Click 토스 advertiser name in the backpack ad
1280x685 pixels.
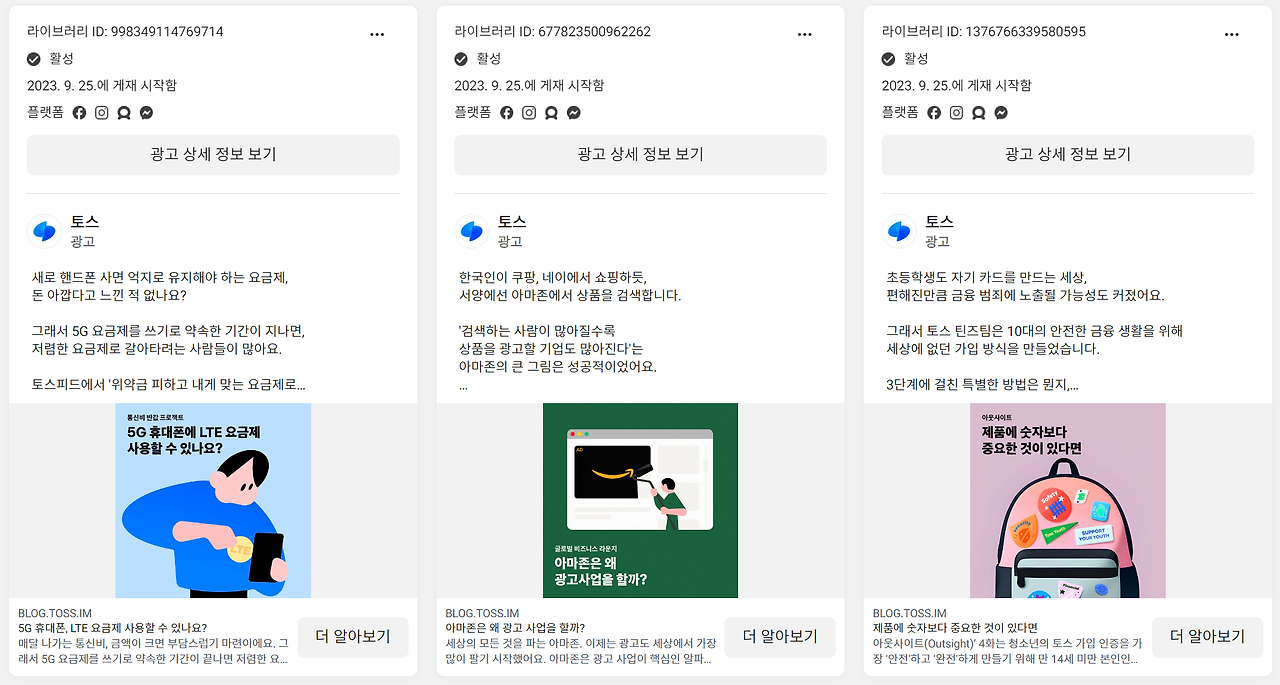(940, 222)
